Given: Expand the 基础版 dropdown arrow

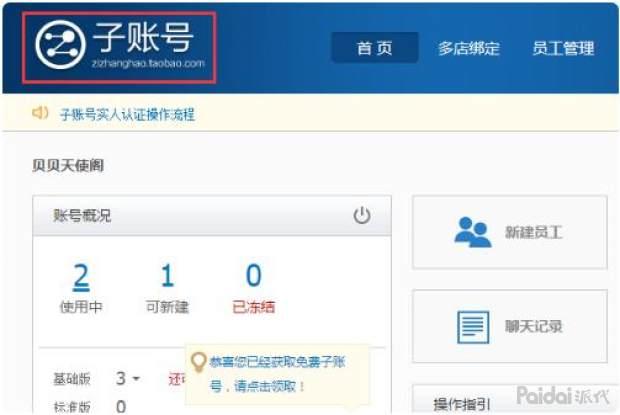Looking at the screenshot, I should (x=136, y=379).
